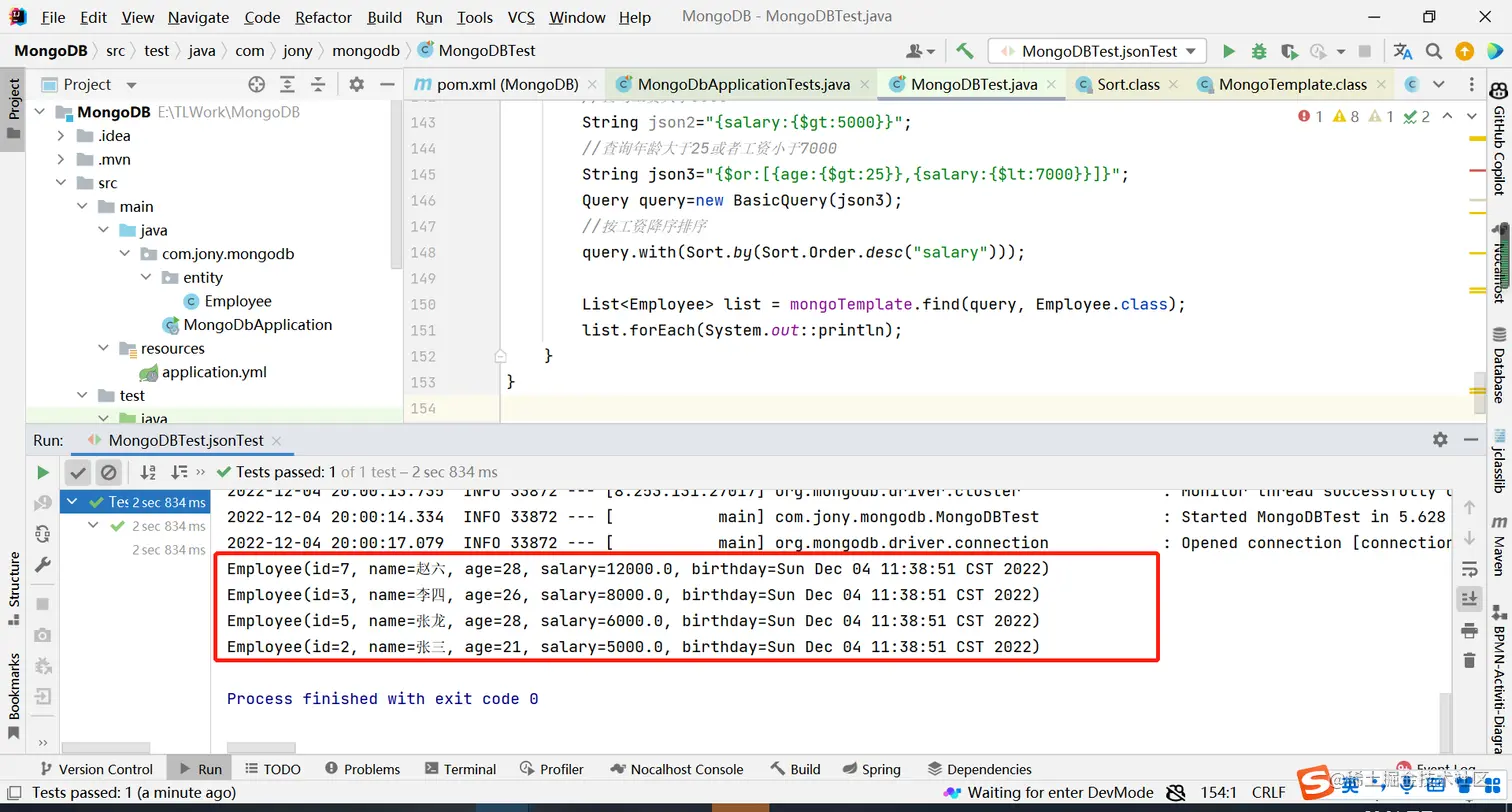Image resolution: width=1512 pixels, height=812 pixels.
Task: Toggle the Project tool window stripe button
Action: click(x=13, y=110)
